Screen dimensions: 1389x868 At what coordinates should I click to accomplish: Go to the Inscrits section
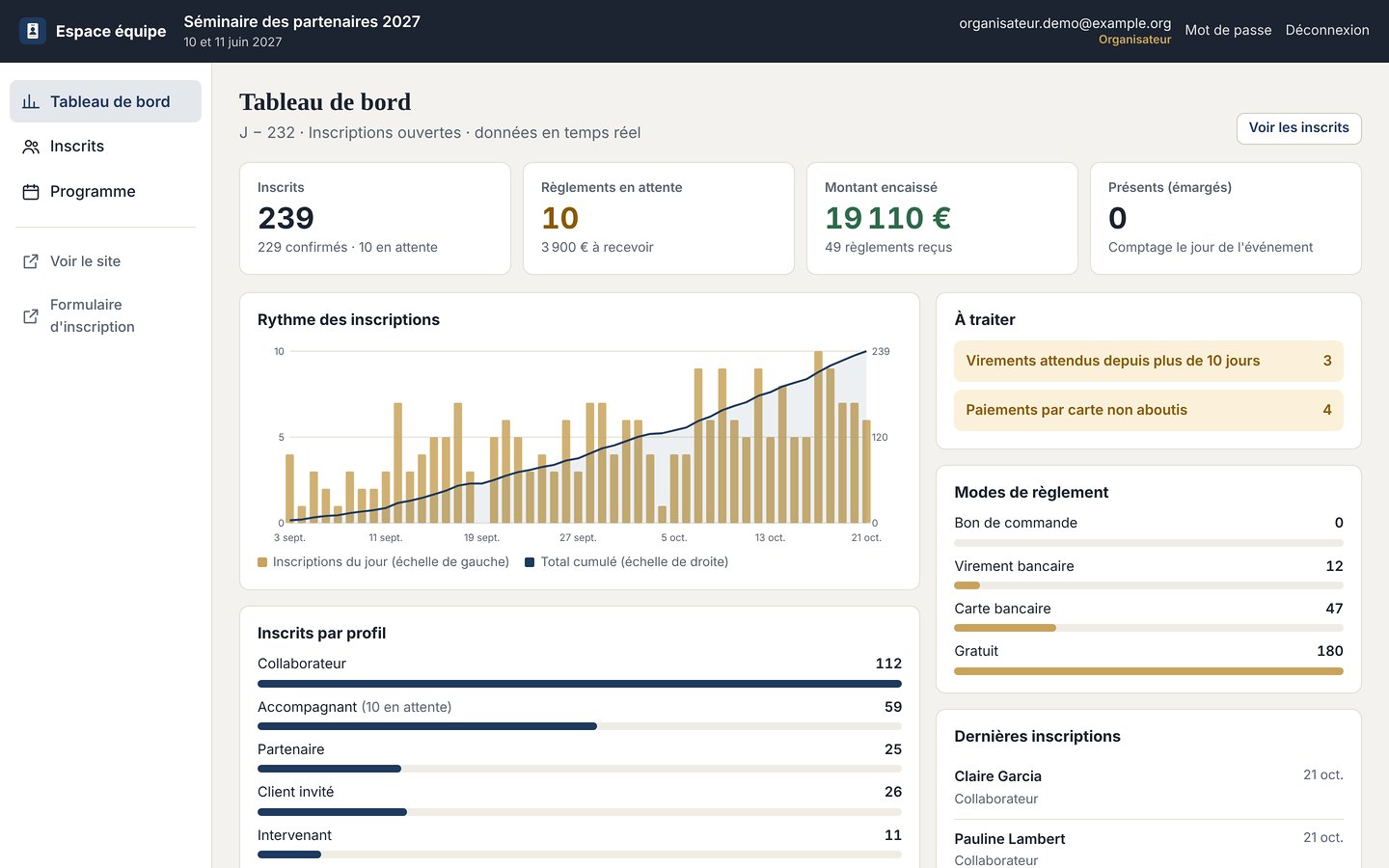105,147
